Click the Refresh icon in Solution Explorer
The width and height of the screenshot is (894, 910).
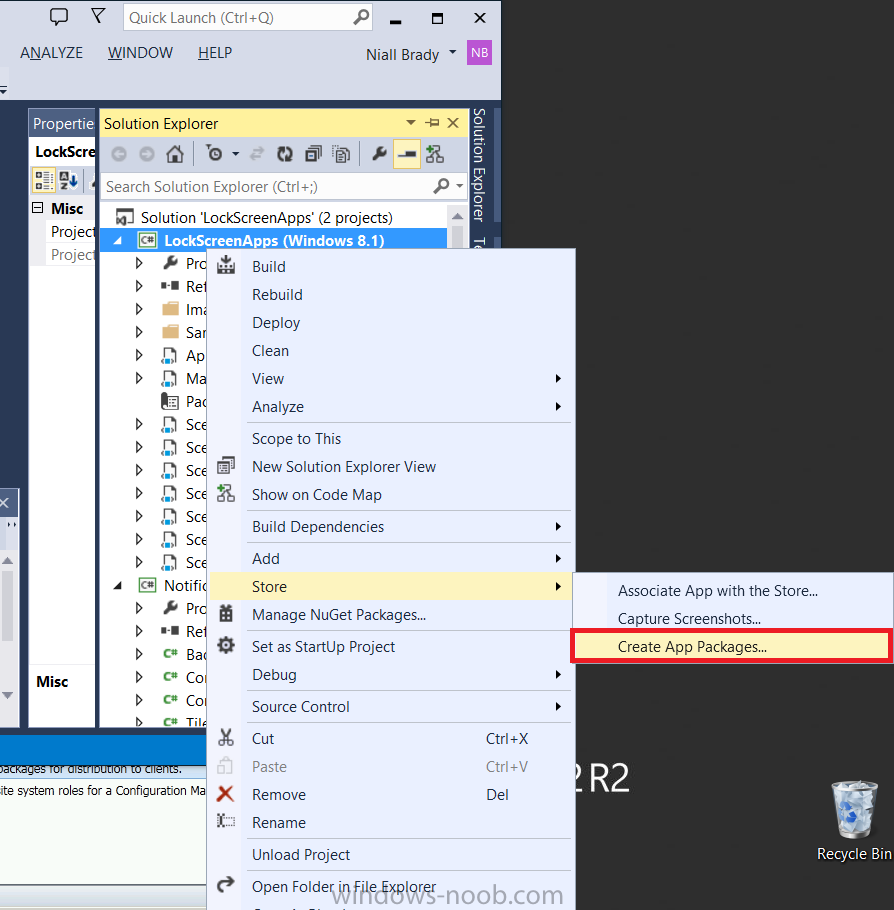(284, 154)
